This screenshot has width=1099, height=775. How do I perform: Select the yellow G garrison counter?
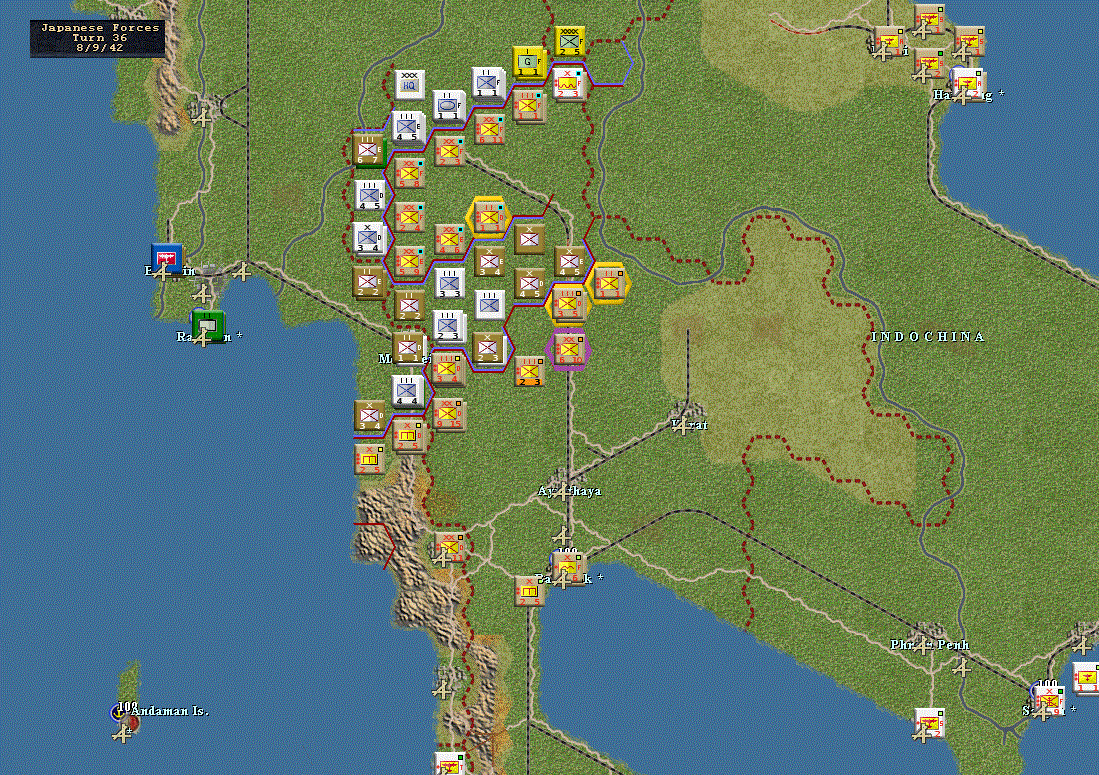(x=528, y=62)
